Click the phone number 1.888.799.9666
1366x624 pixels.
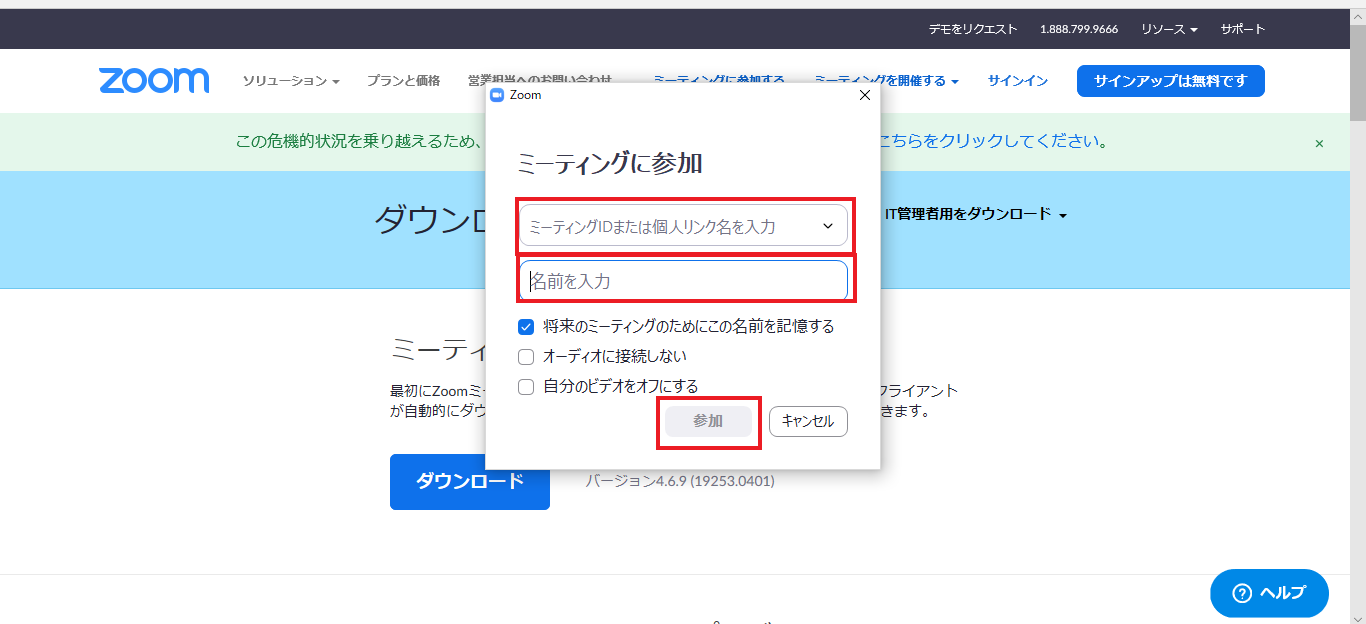(x=1079, y=29)
